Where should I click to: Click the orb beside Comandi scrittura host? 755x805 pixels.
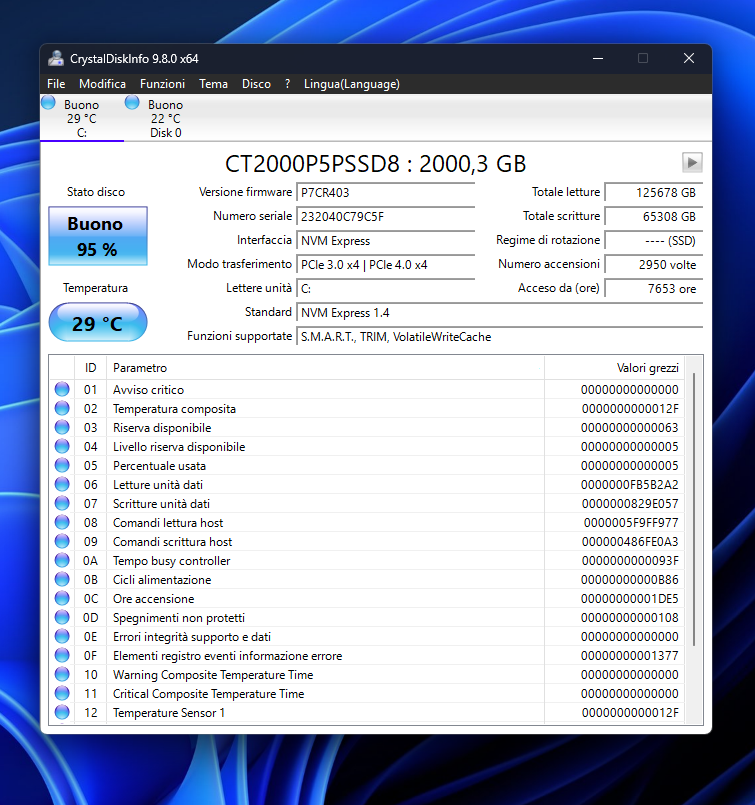pos(62,541)
